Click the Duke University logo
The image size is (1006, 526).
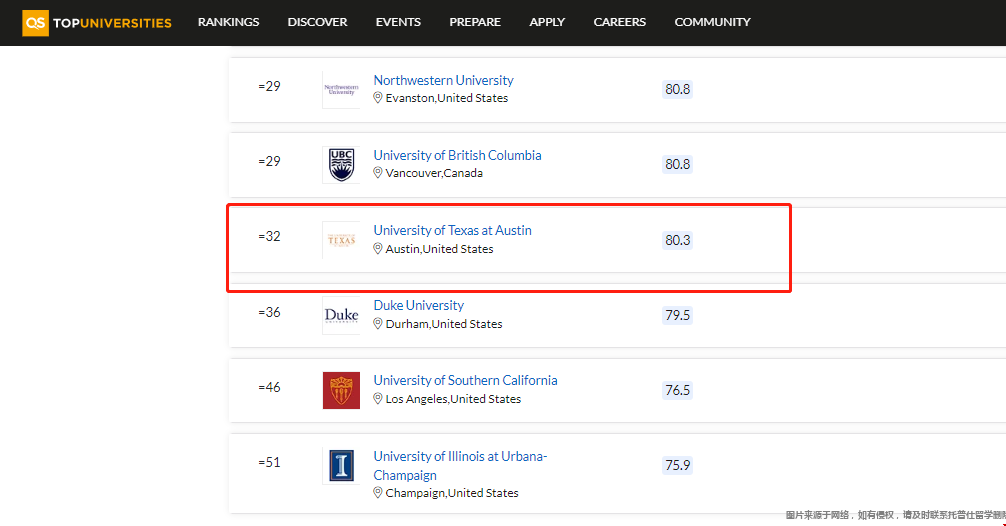coord(341,315)
